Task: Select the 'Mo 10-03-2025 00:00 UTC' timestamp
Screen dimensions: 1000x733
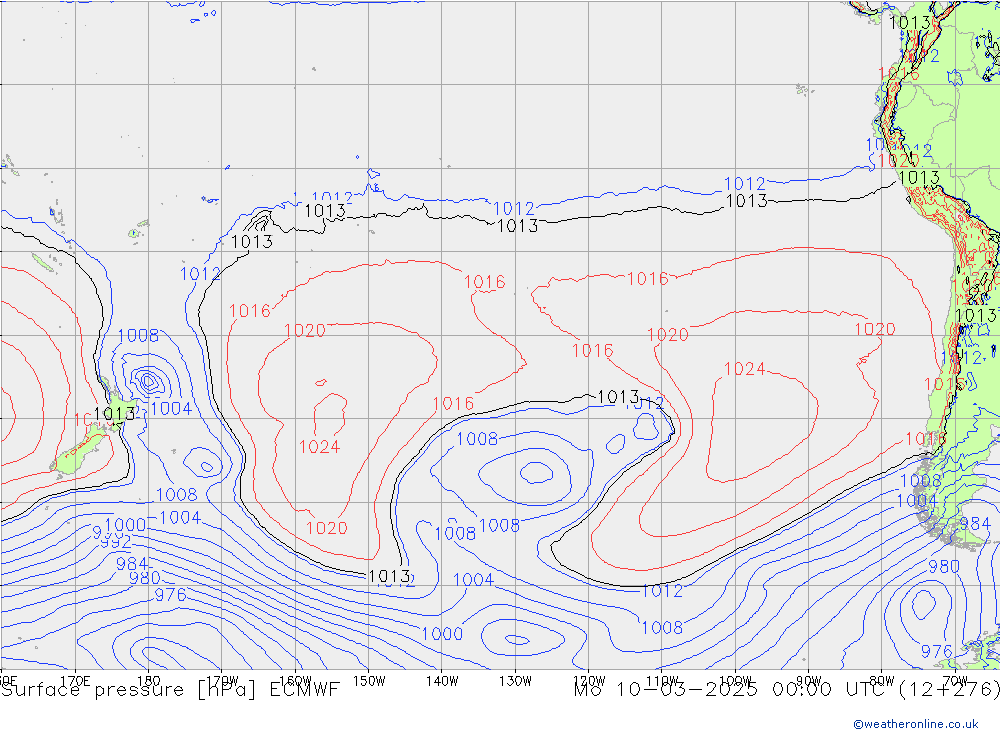Action: point(732,690)
